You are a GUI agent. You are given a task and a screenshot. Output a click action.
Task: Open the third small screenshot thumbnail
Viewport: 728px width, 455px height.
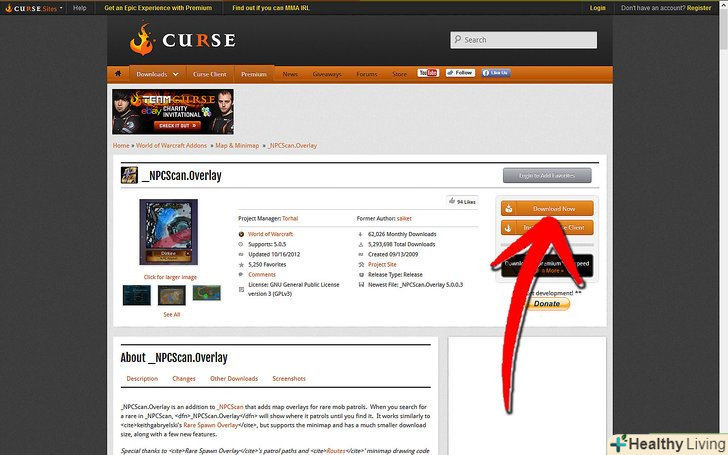click(207, 293)
